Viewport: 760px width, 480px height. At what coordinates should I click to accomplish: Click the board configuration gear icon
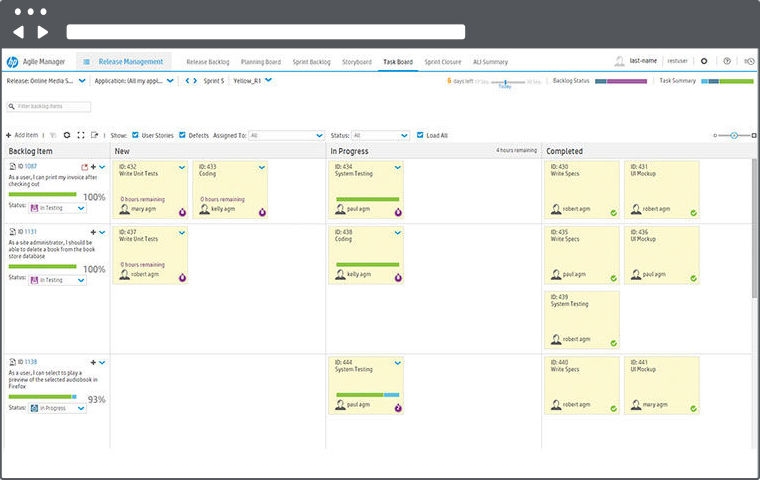coord(67,135)
